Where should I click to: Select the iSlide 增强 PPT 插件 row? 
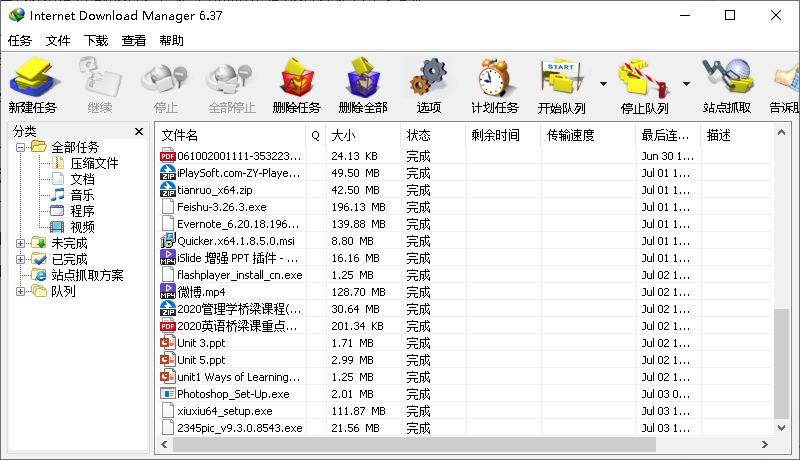point(464,258)
